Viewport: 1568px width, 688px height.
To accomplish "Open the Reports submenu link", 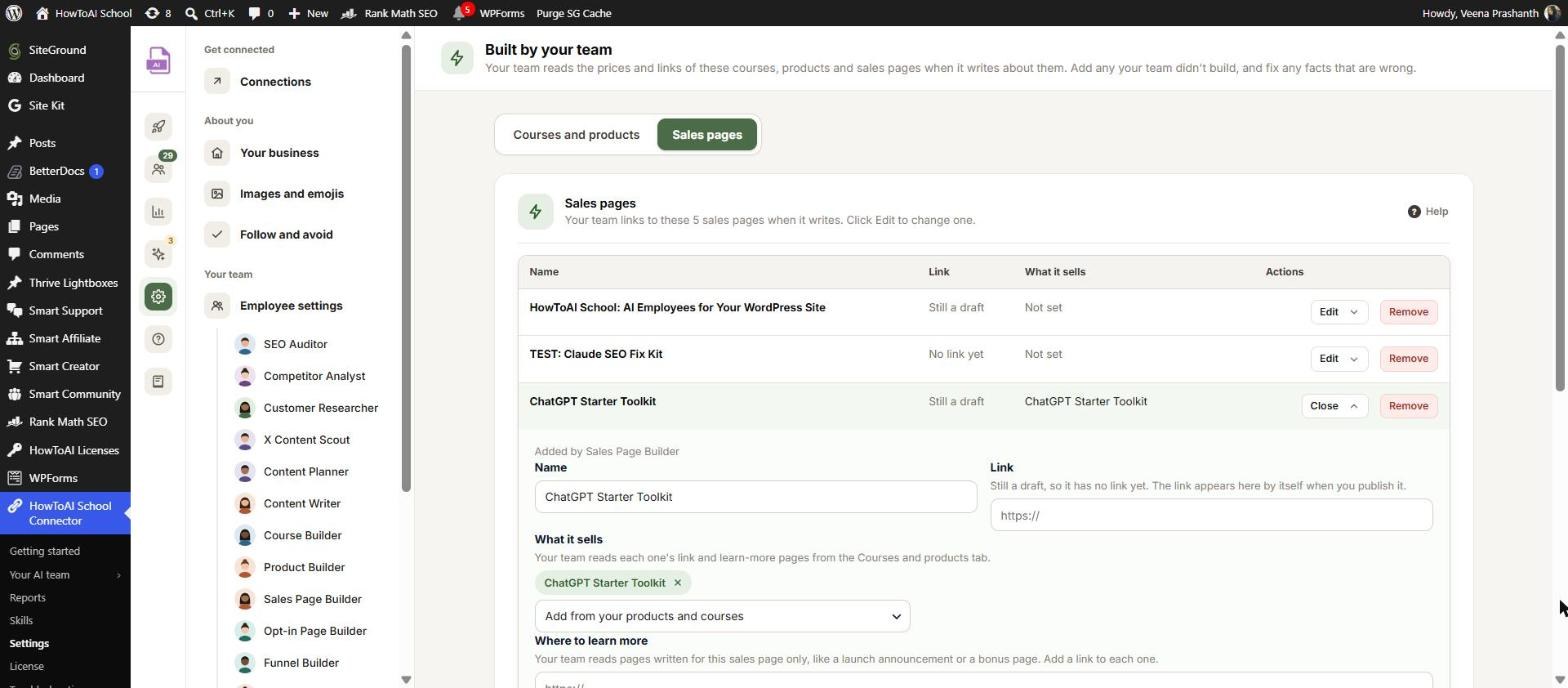I will (x=27, y=598).
